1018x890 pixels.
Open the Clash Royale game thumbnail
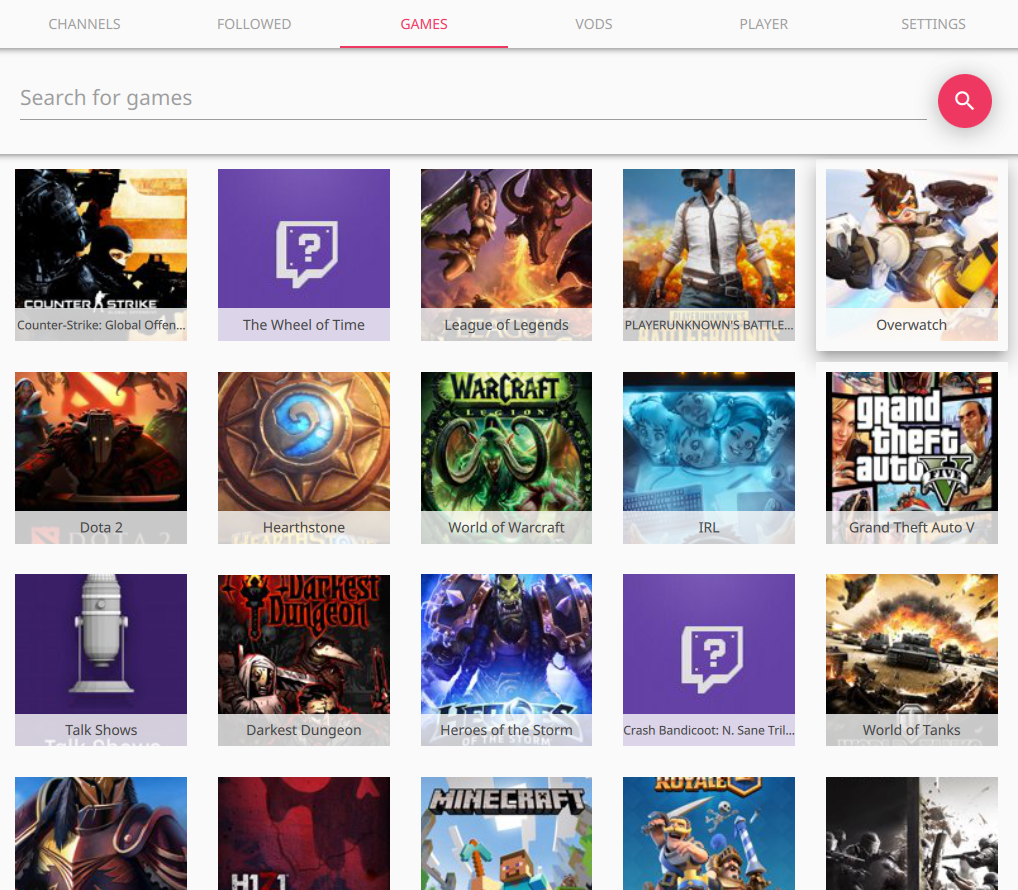pos(709,834)
